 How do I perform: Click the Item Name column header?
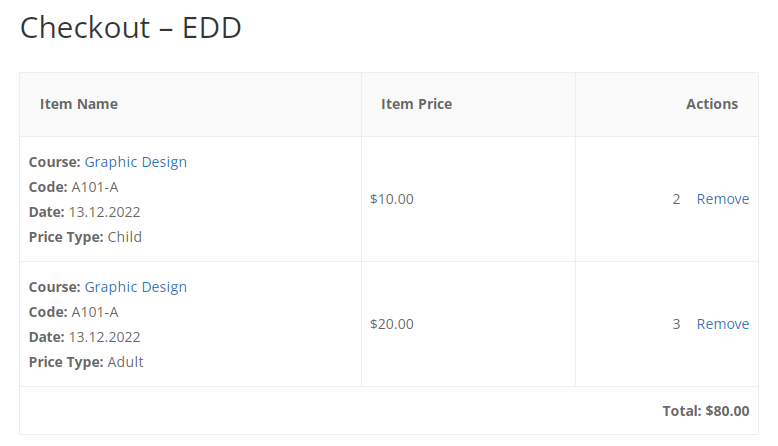pos(79,104)
